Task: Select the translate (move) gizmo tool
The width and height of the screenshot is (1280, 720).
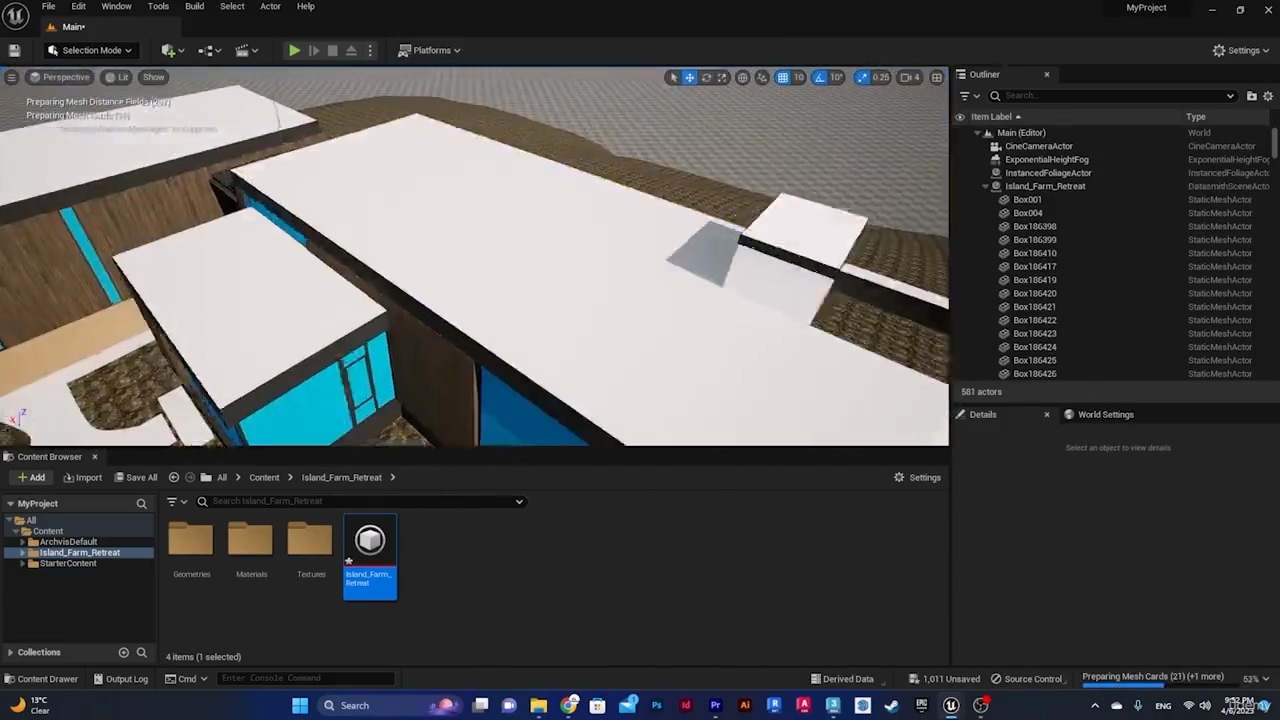Action: click(689, 77)
